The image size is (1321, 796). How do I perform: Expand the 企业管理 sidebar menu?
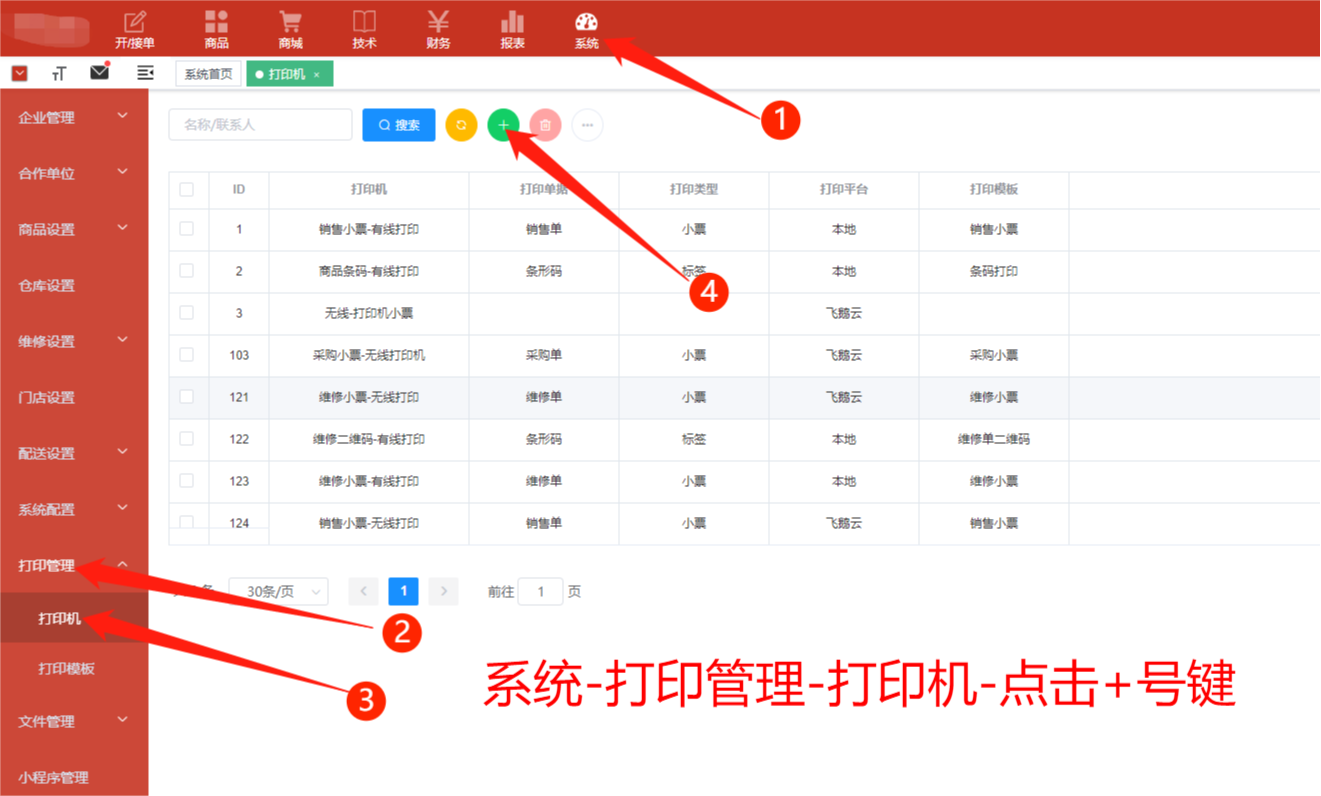click(x=74, y=117)
